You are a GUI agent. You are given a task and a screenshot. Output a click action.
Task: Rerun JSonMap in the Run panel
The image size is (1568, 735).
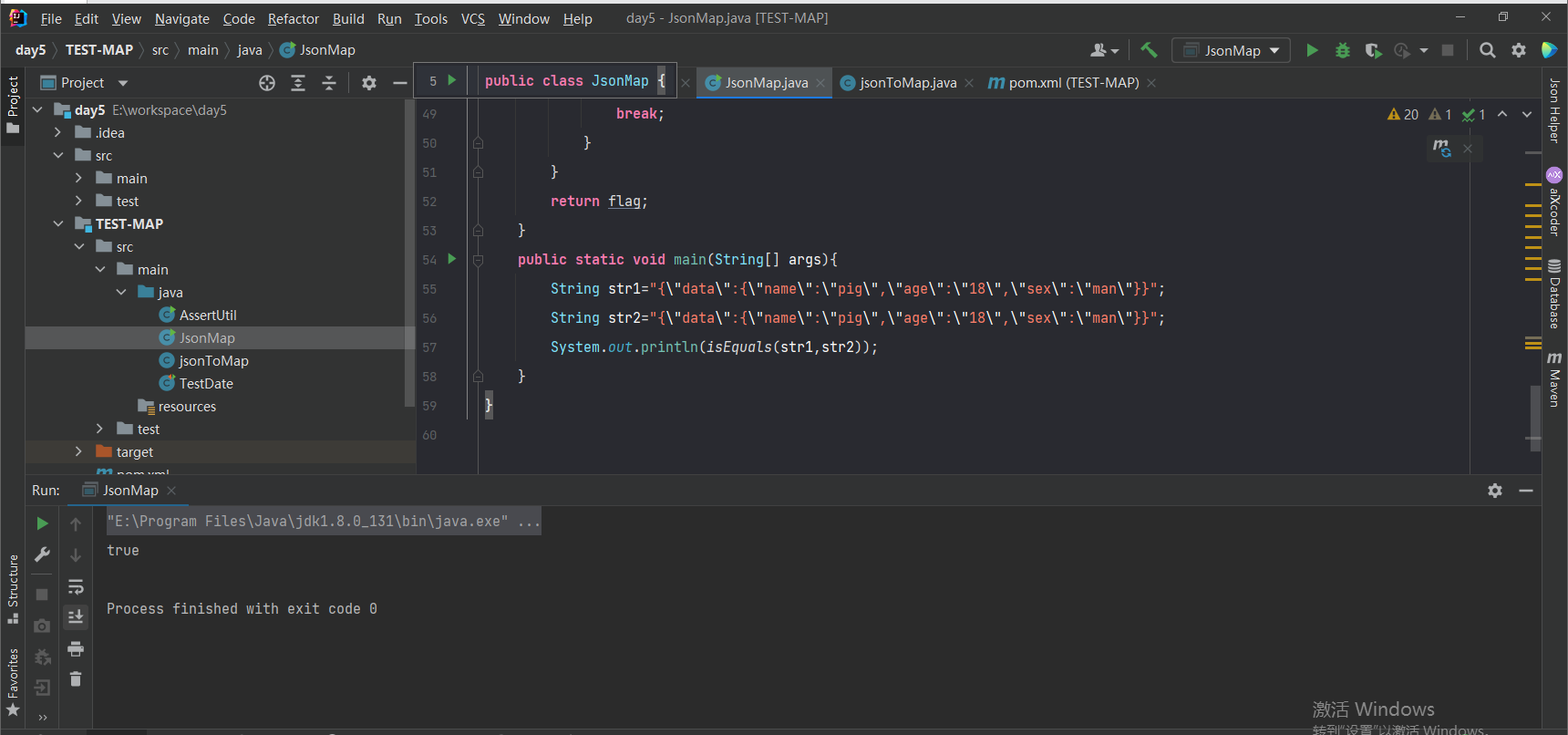tap(42, 523)
